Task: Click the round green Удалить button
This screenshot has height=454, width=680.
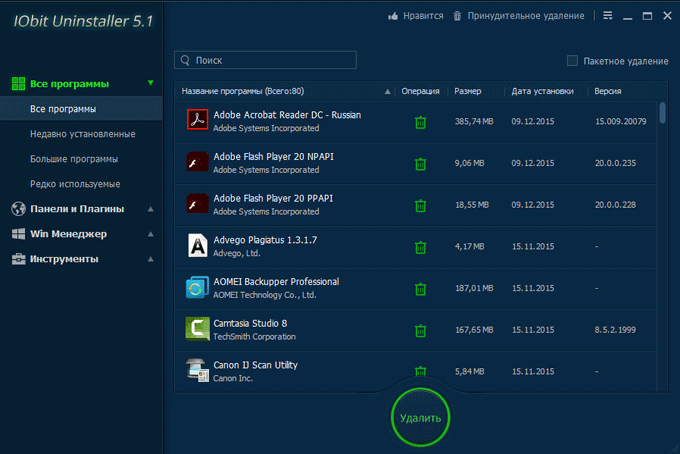Action: click(x=420, y=418)
